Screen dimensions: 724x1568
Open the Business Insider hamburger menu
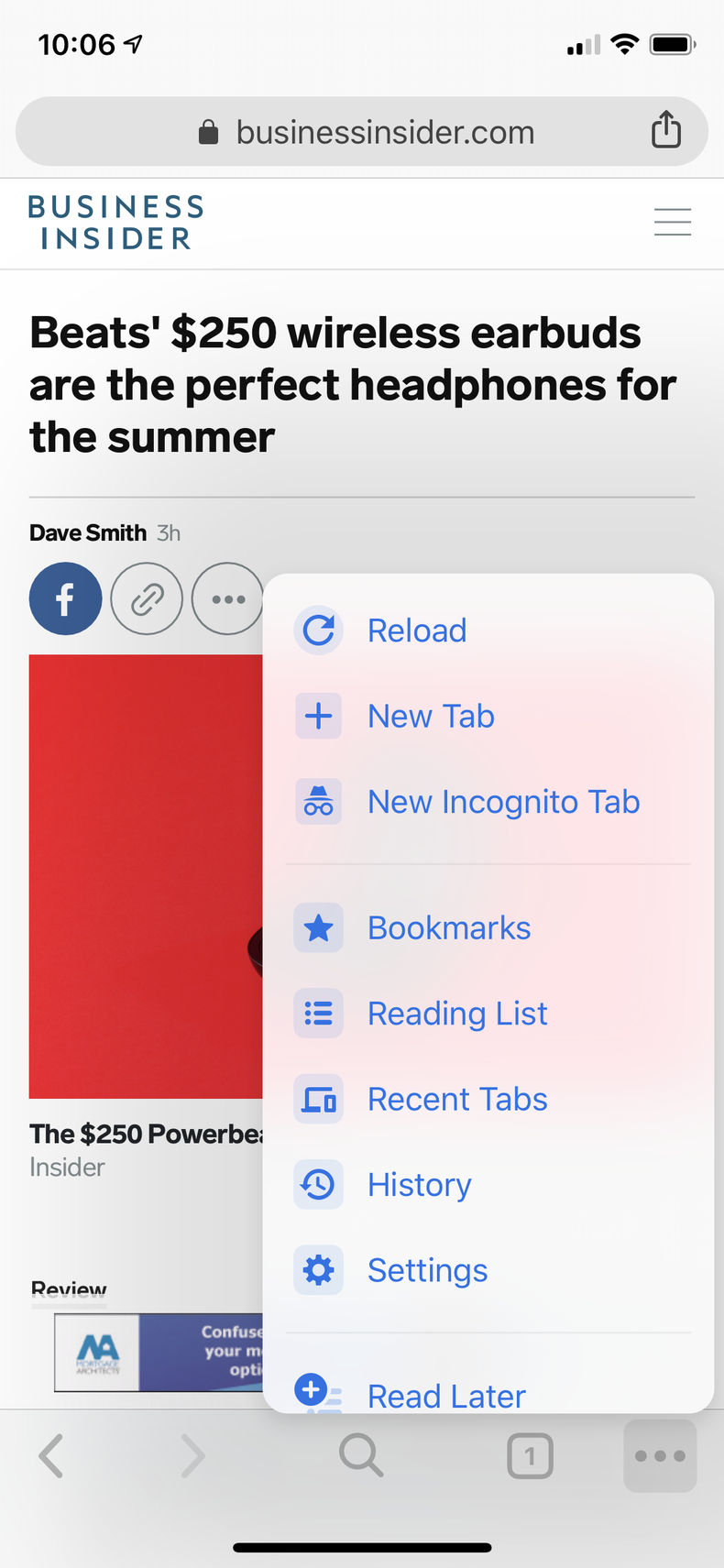point(672,223)
